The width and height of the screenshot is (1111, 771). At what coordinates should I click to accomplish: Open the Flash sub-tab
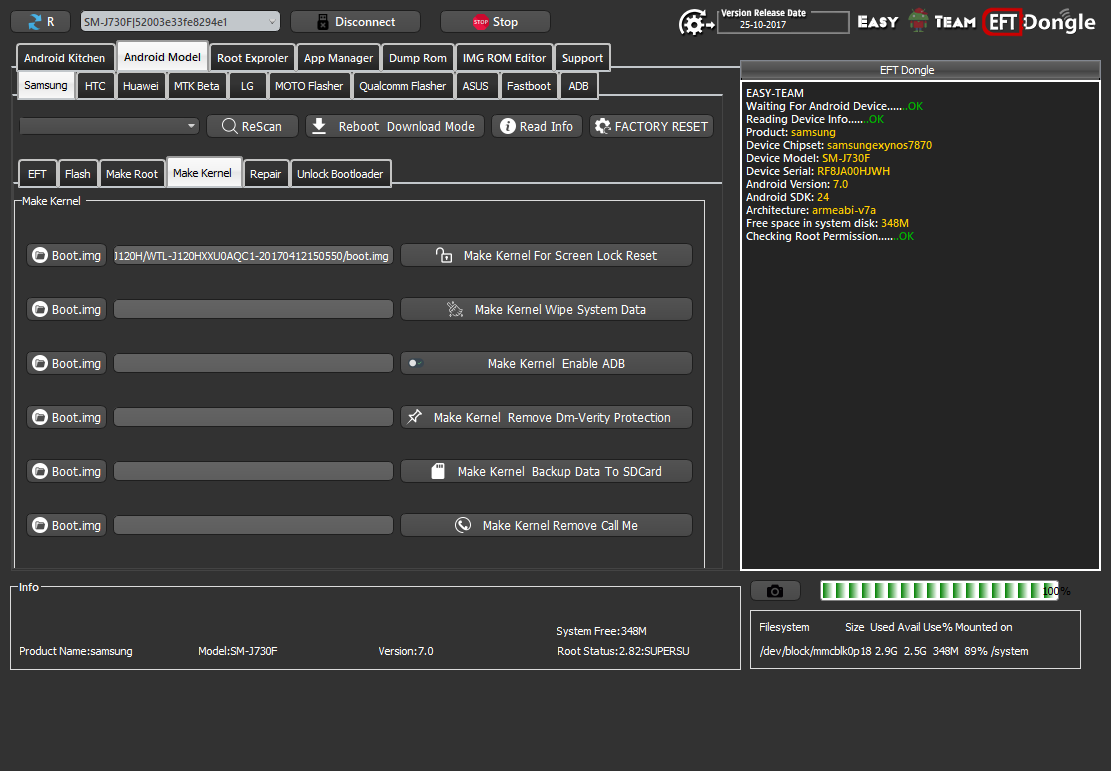pyautogui.click(x=77, y=174)
